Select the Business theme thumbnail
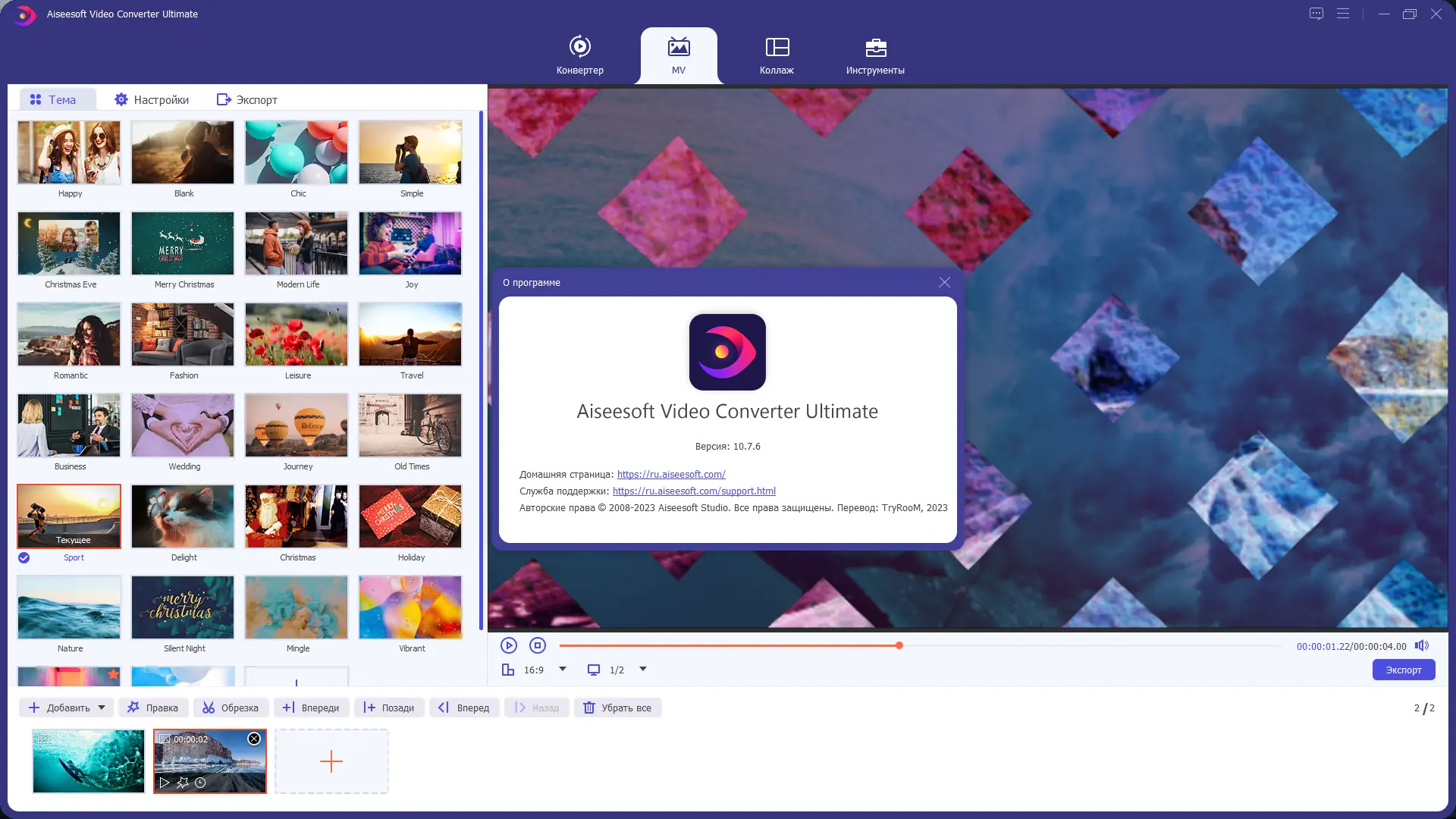 coord(69,425)
